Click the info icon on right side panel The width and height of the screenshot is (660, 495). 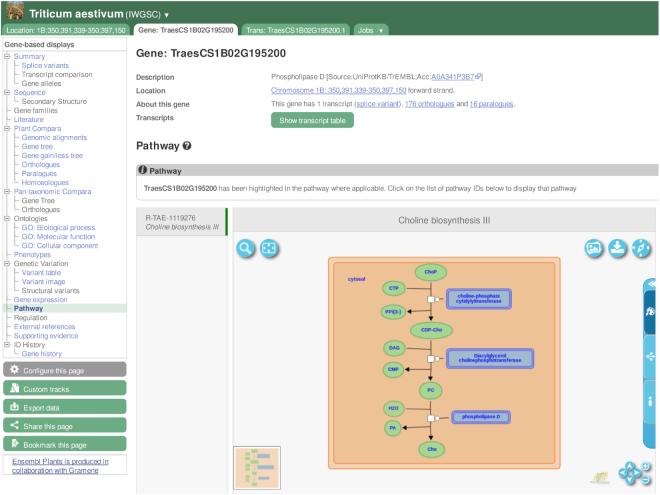651,400
